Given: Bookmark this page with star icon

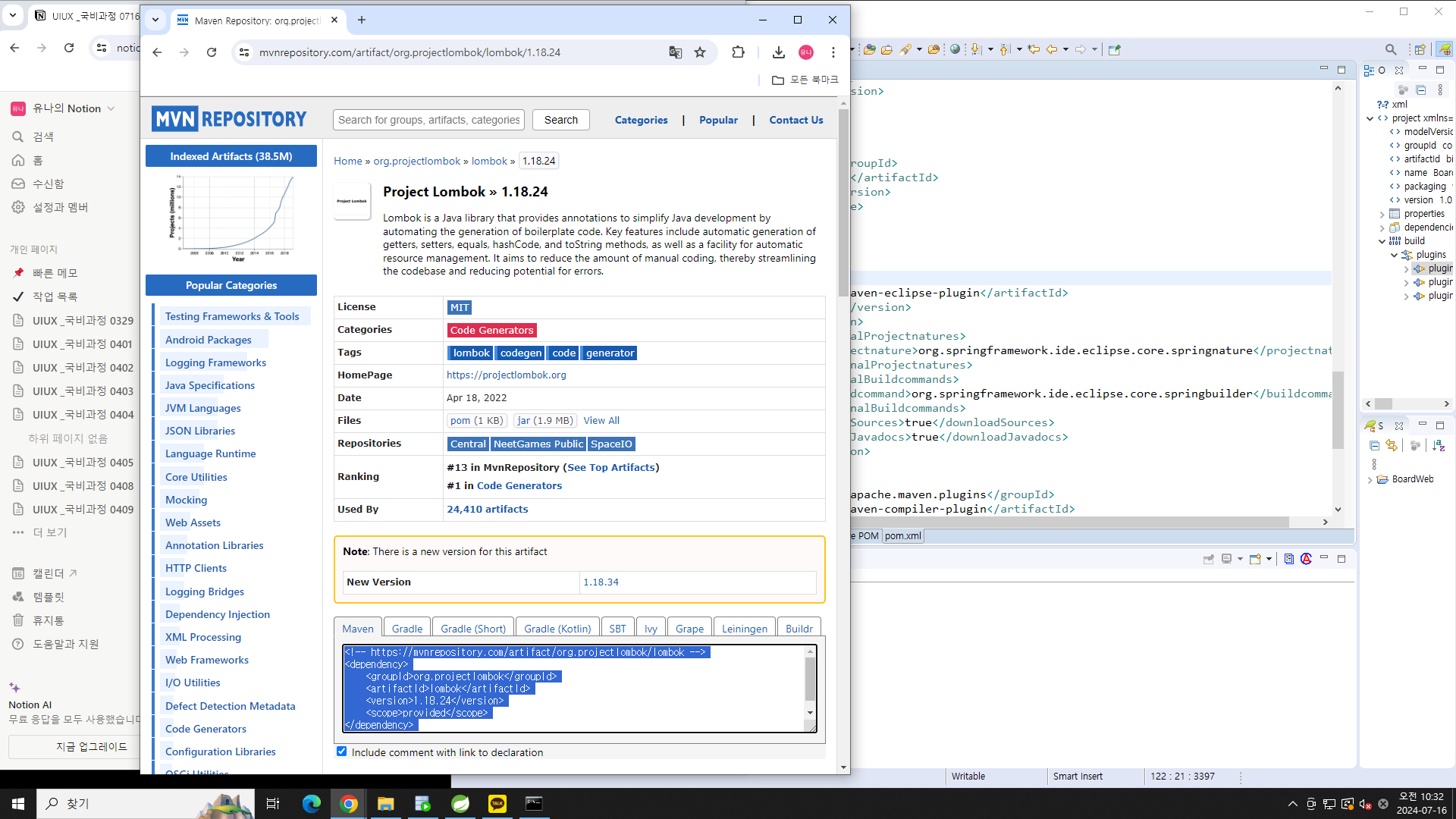Looking at the screenshot, I should [700, 52].
